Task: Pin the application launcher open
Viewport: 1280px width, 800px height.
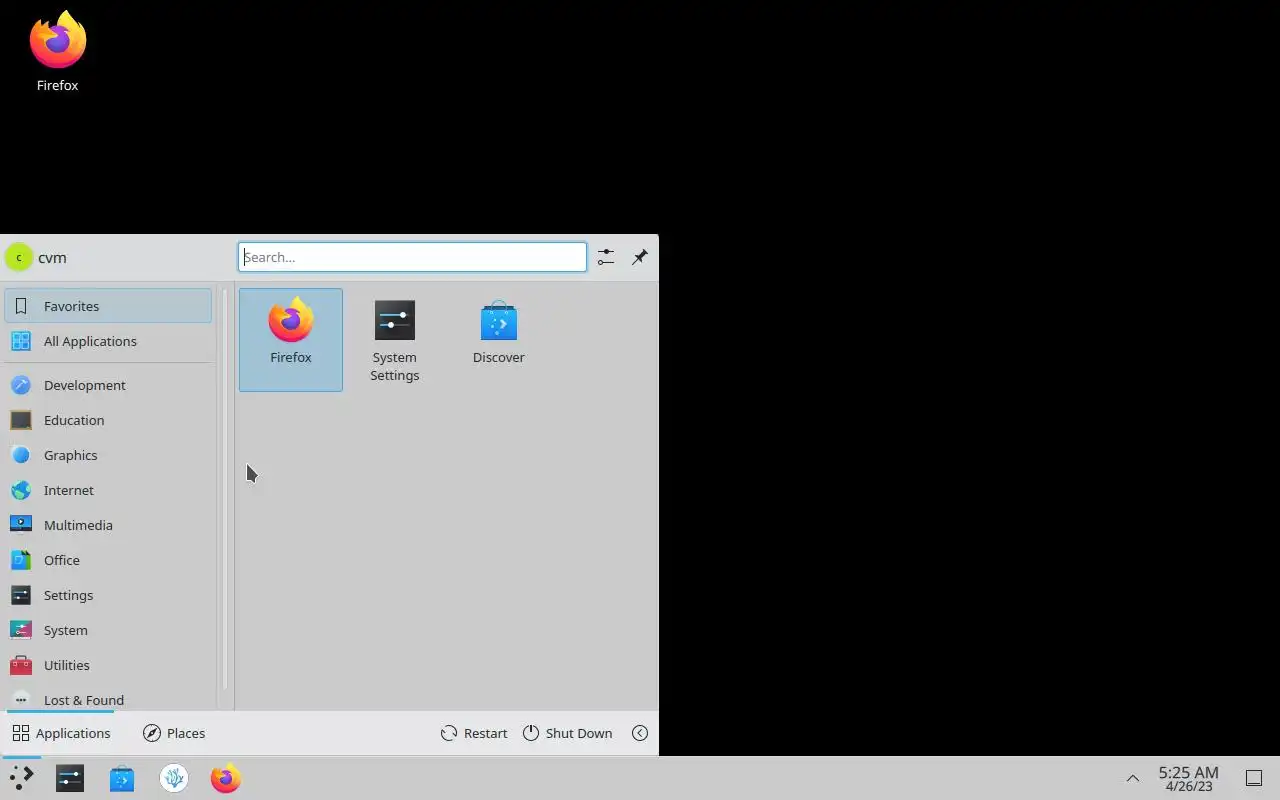Action: coord(640,257)
